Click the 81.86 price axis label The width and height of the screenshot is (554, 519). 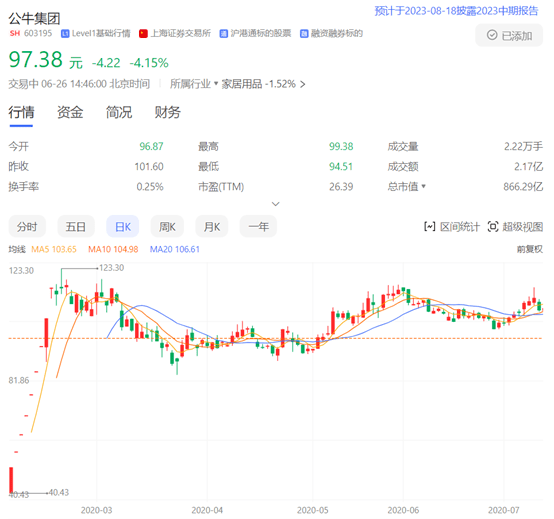click(19, 381)
